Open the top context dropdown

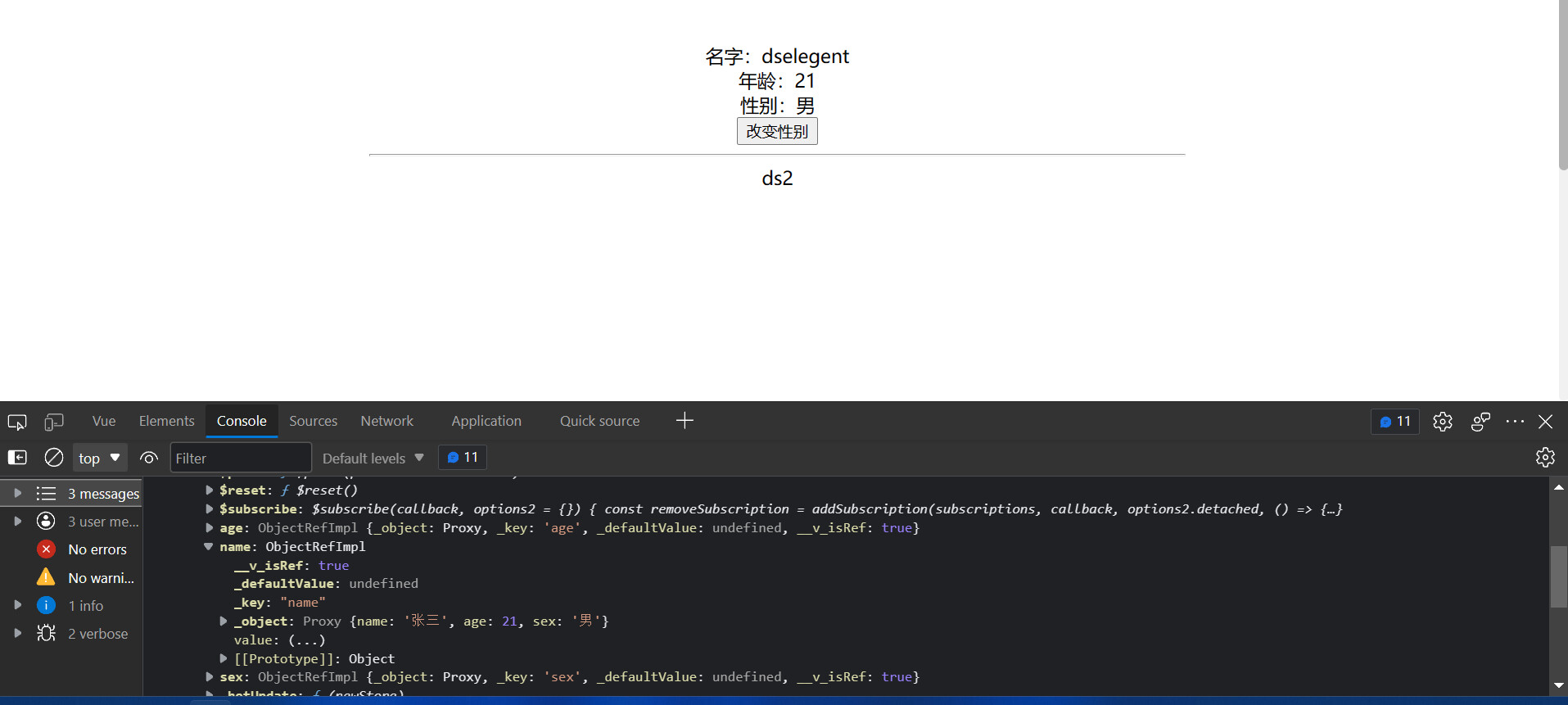pos(100,458)
